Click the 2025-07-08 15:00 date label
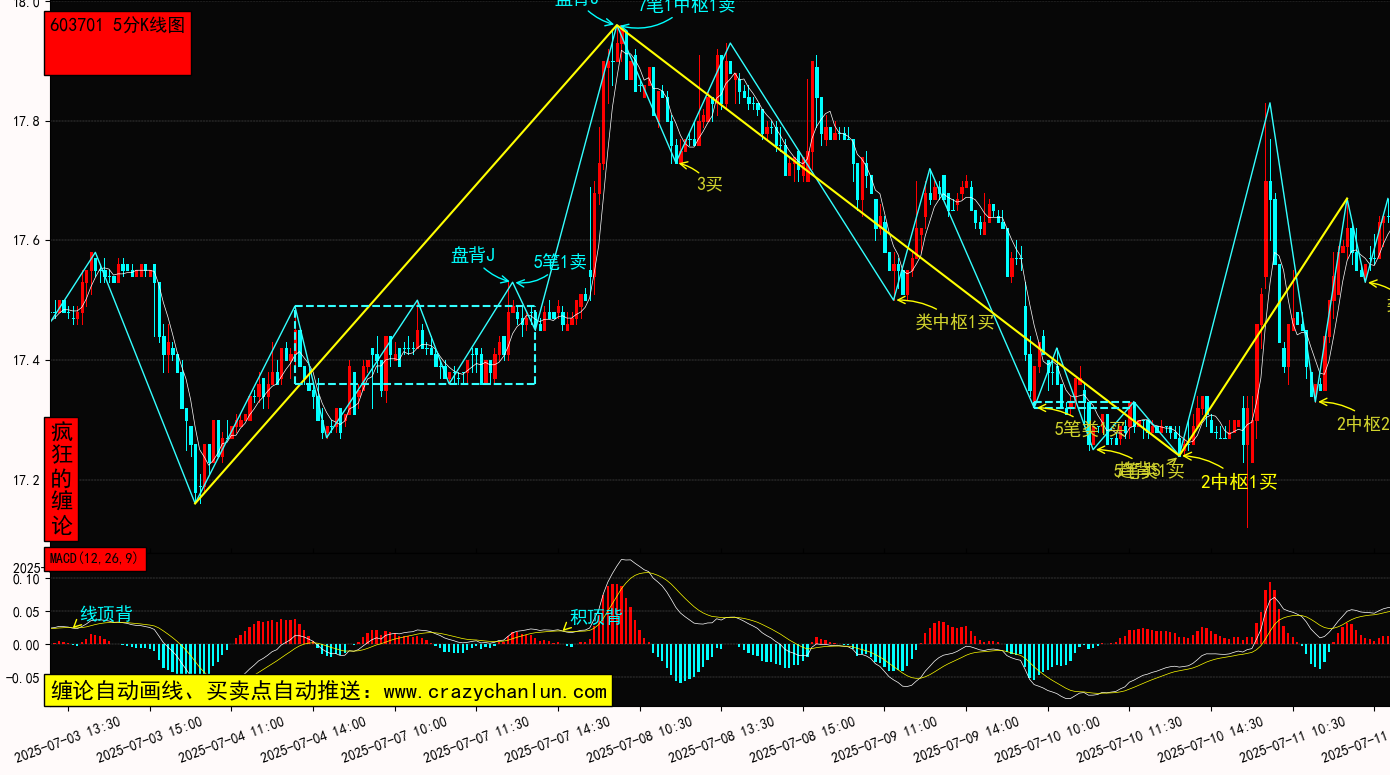1390x775 pixels. [x=802, y=738]
